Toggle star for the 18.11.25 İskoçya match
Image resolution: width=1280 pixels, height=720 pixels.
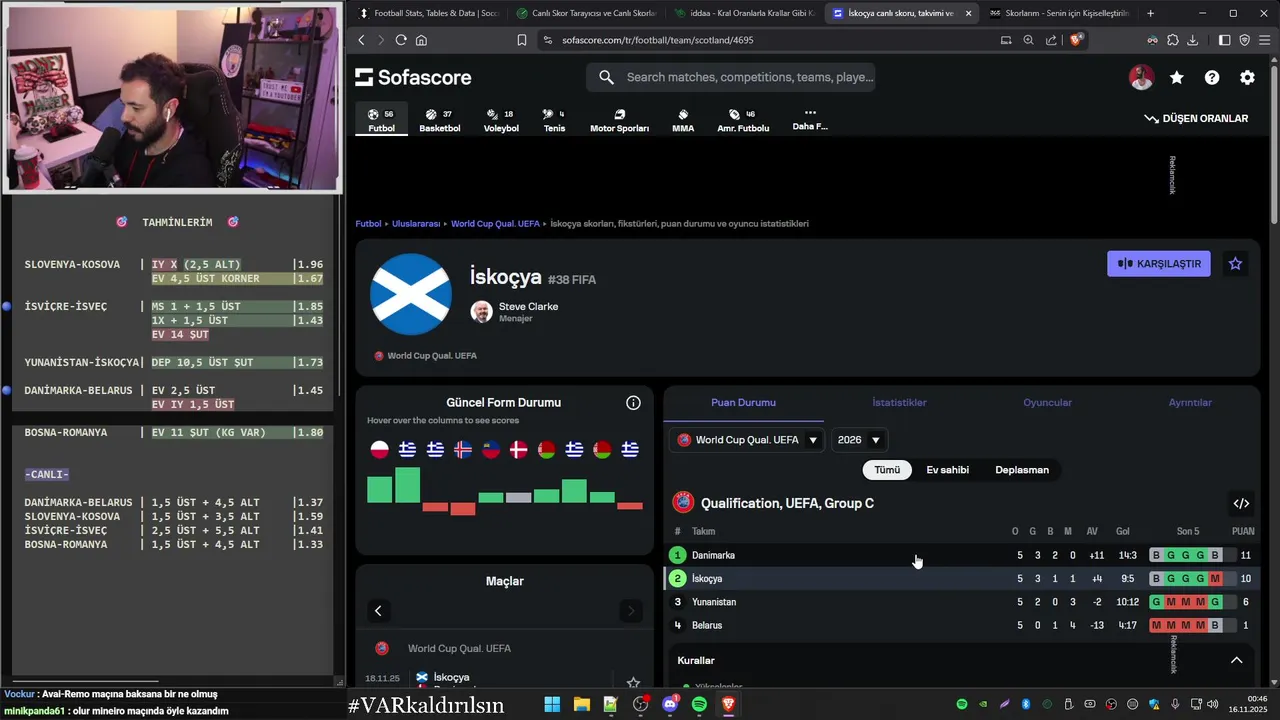pyautogui.click(x=633, y=683)
